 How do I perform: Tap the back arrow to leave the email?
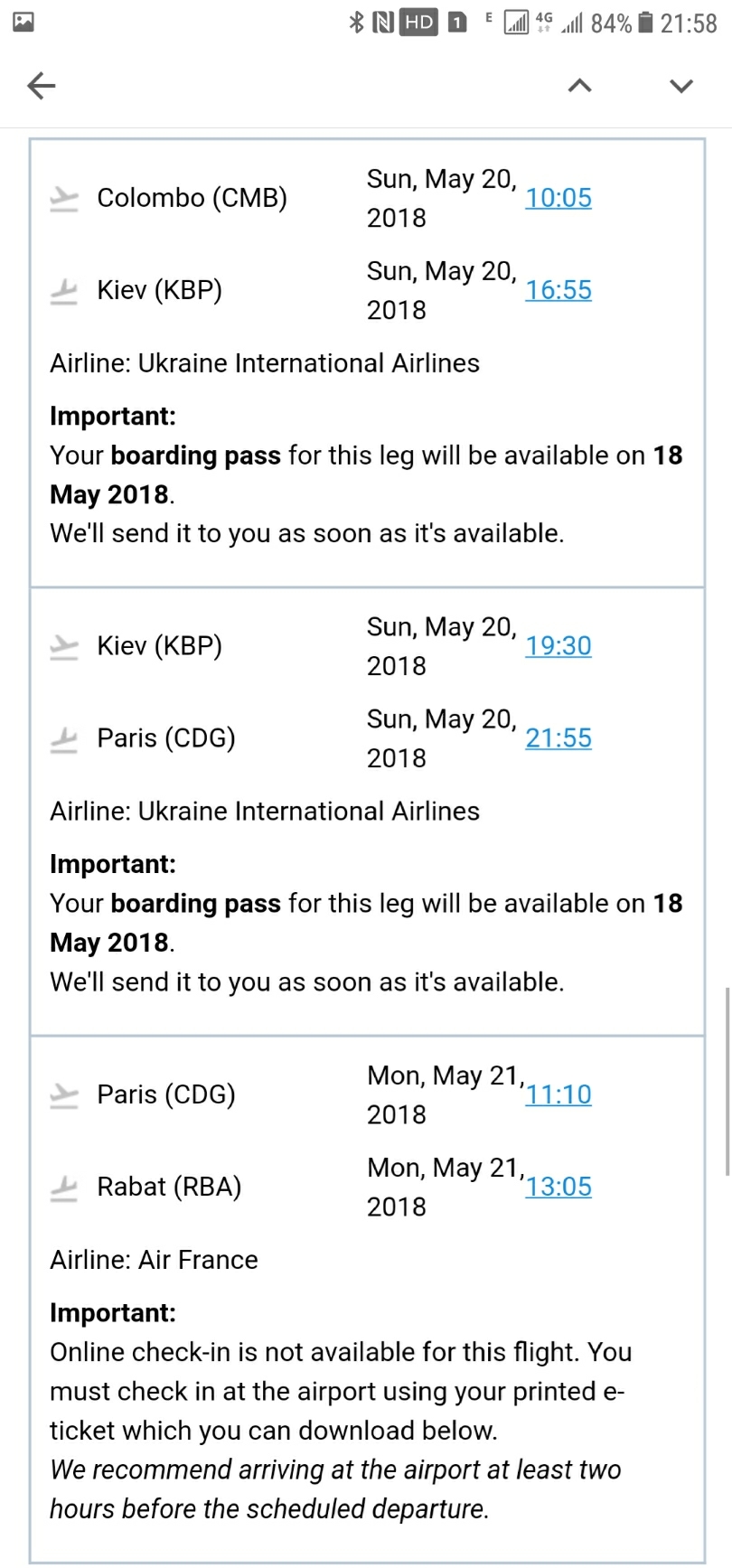click(x=42, y=86)
